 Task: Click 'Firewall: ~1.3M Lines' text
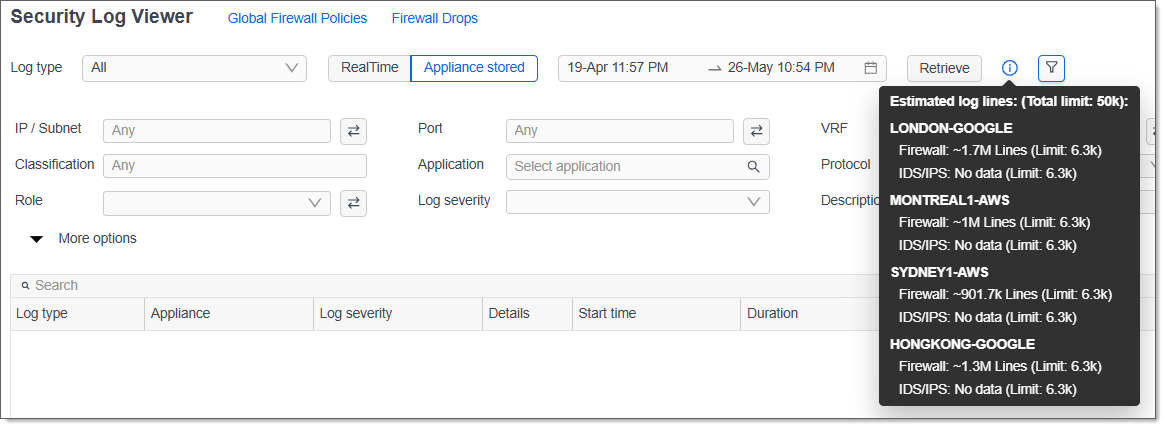pyautogui.click(x=964, y=366)
